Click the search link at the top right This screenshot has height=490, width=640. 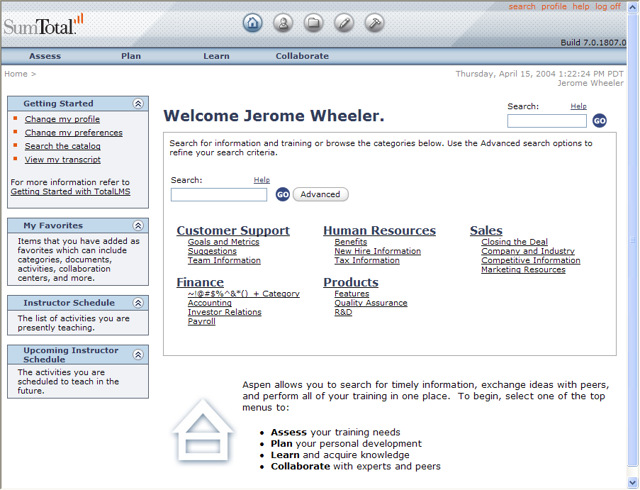tap(522, 7)
